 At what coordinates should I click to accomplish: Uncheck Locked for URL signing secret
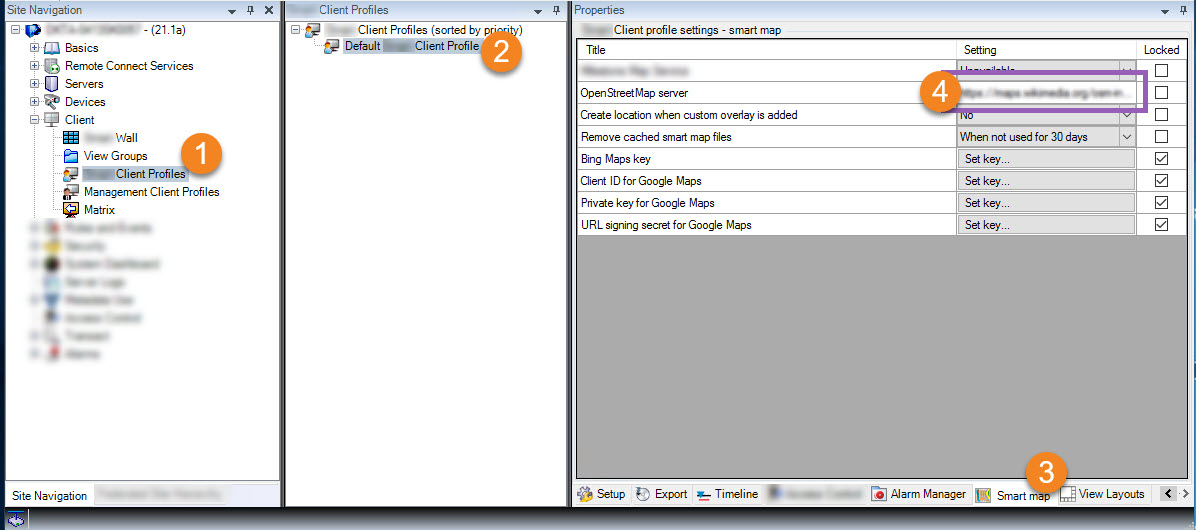1161,225
